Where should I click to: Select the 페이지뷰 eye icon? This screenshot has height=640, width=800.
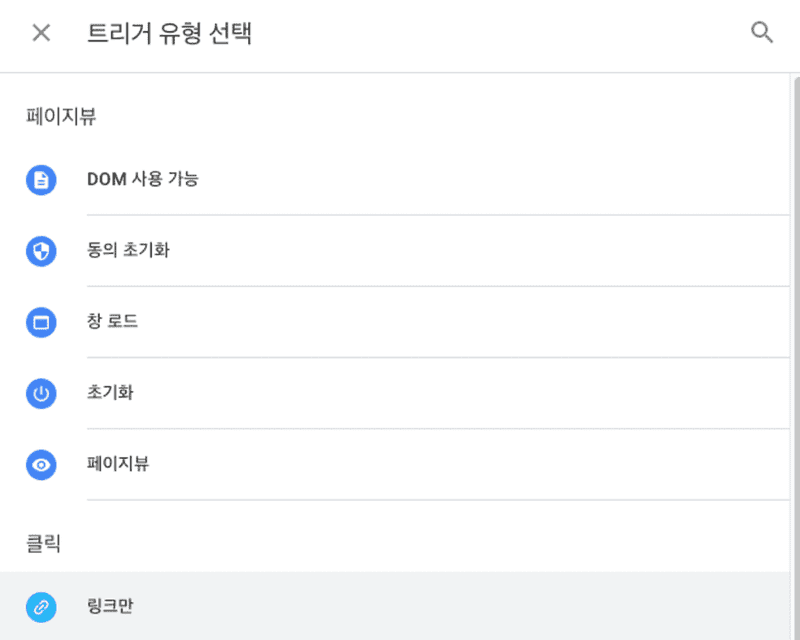point(40,465)
